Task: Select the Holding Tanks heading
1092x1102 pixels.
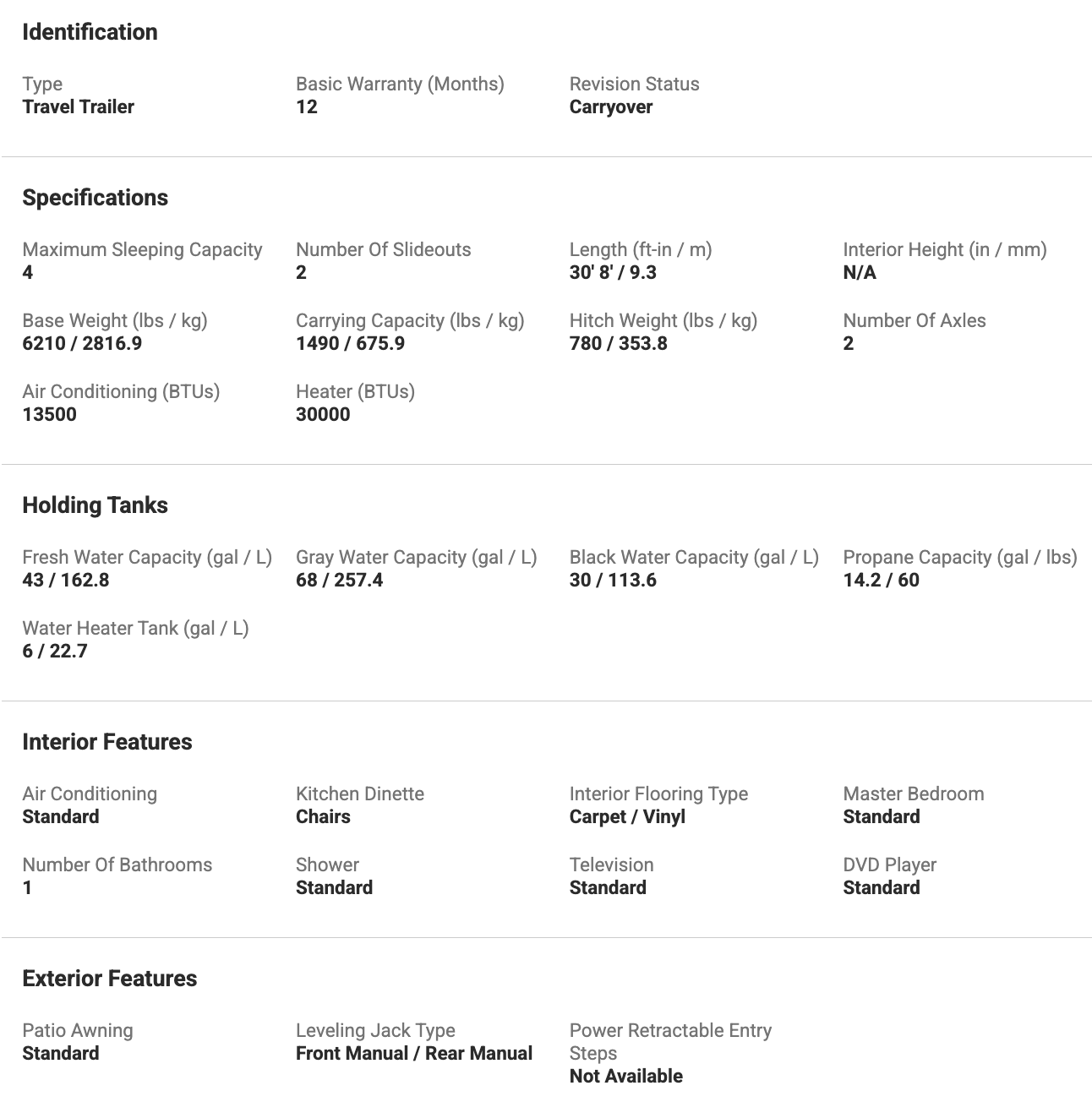Action: click(95, 505)
